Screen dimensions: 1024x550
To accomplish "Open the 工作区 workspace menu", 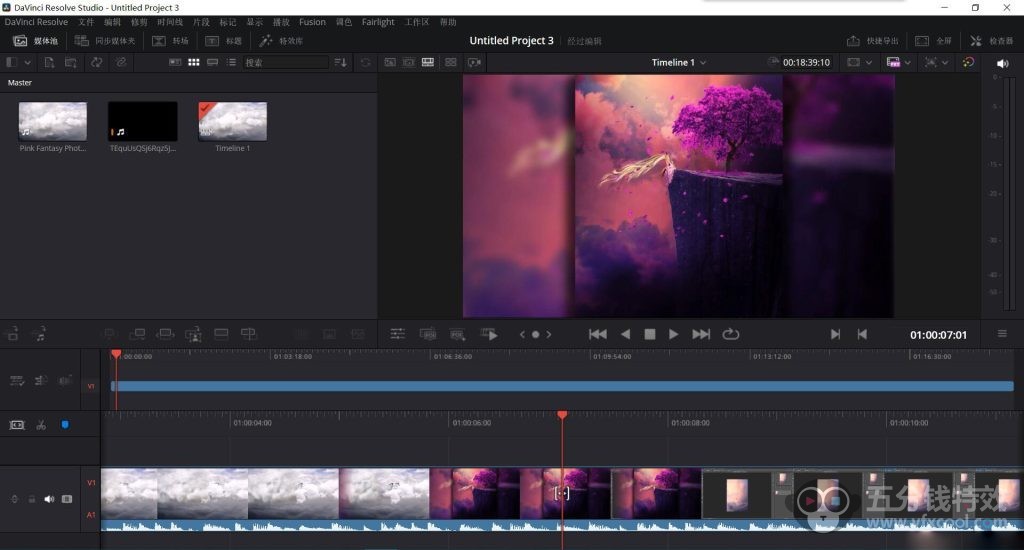I will point(417,22).
